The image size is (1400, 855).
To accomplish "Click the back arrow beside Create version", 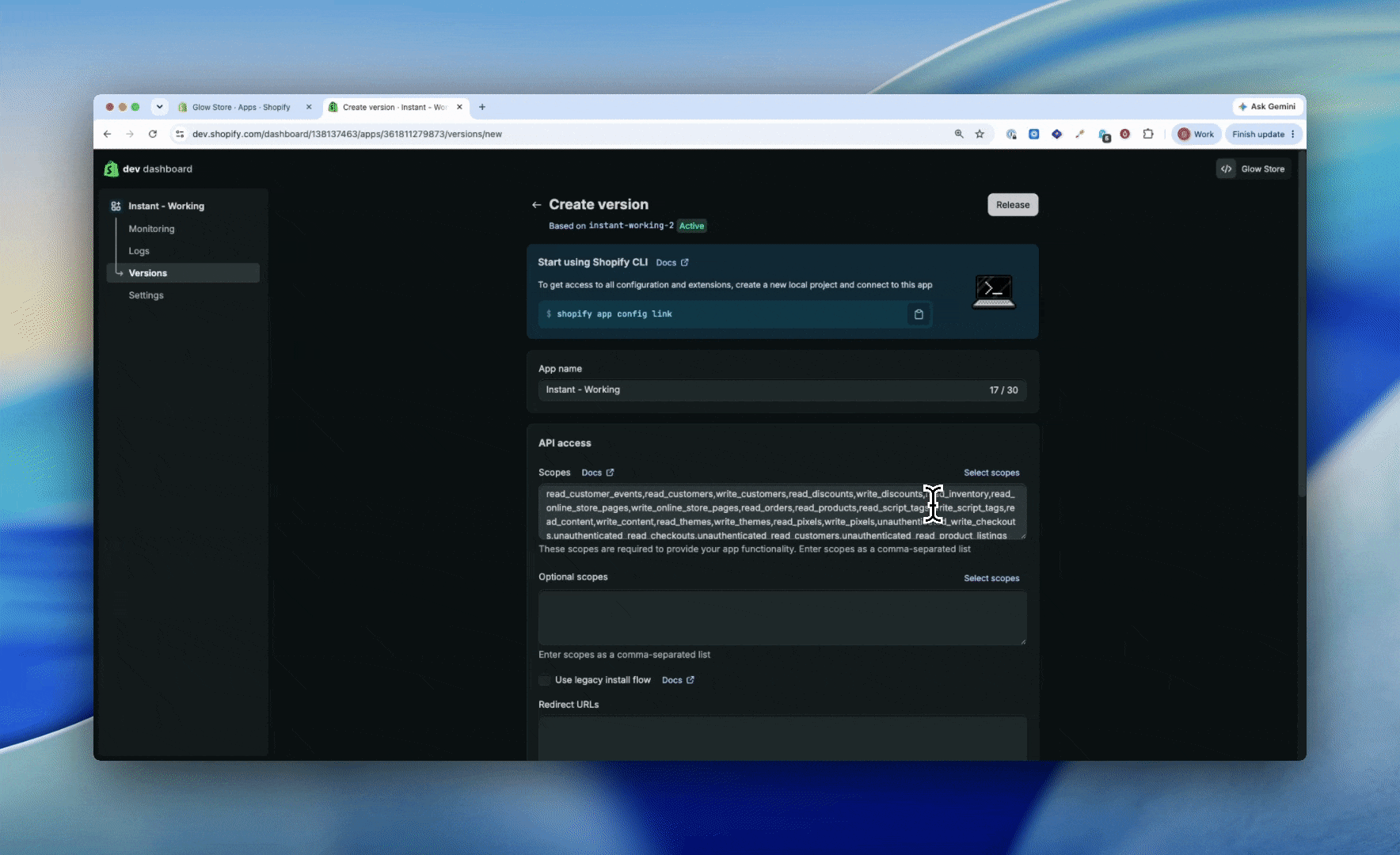I will (536, 205).
